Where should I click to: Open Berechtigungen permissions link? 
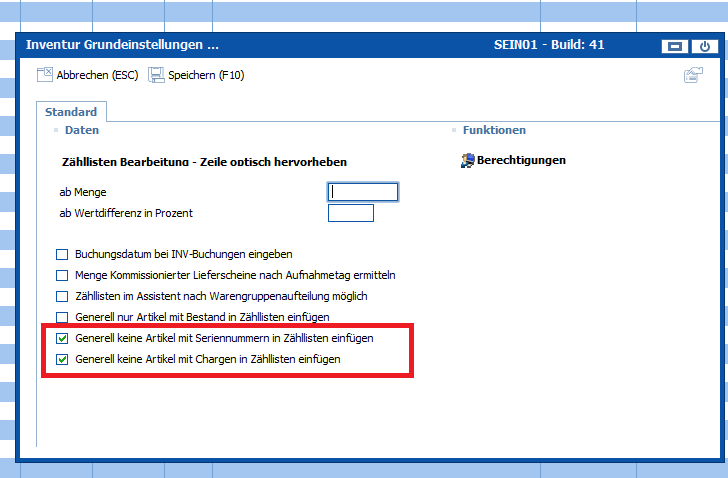coord(521,160)
